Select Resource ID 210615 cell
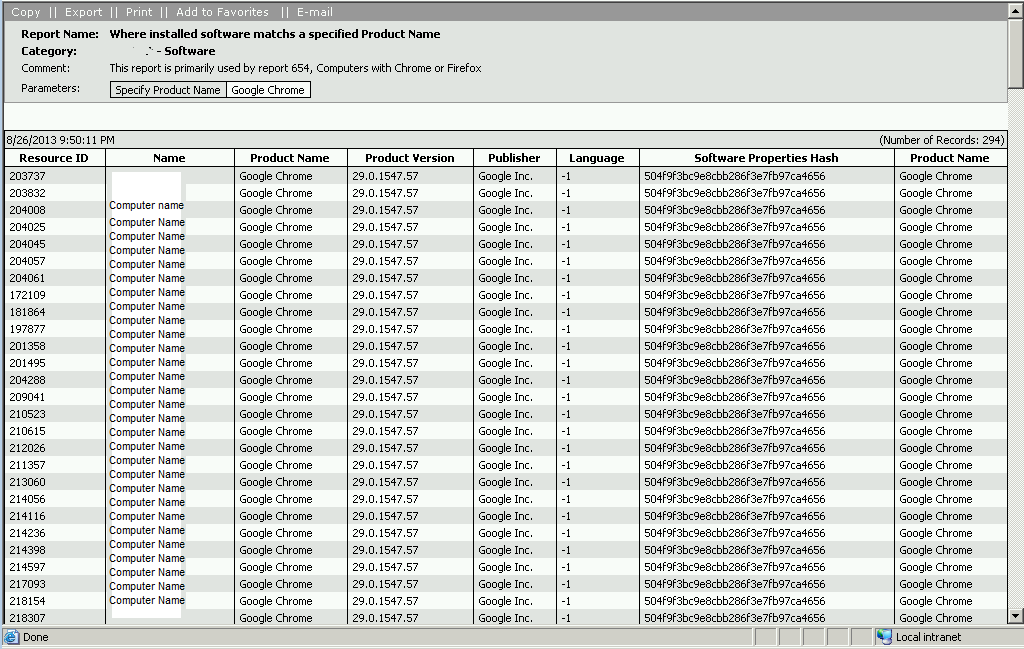1024x649 pixels. 55,431
